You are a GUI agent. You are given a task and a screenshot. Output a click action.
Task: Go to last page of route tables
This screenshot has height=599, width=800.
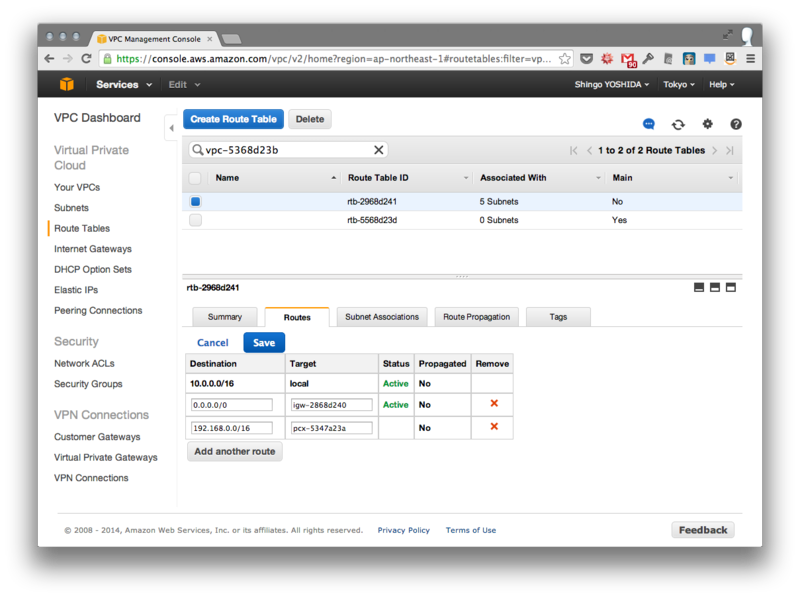(x=730, y=151)
